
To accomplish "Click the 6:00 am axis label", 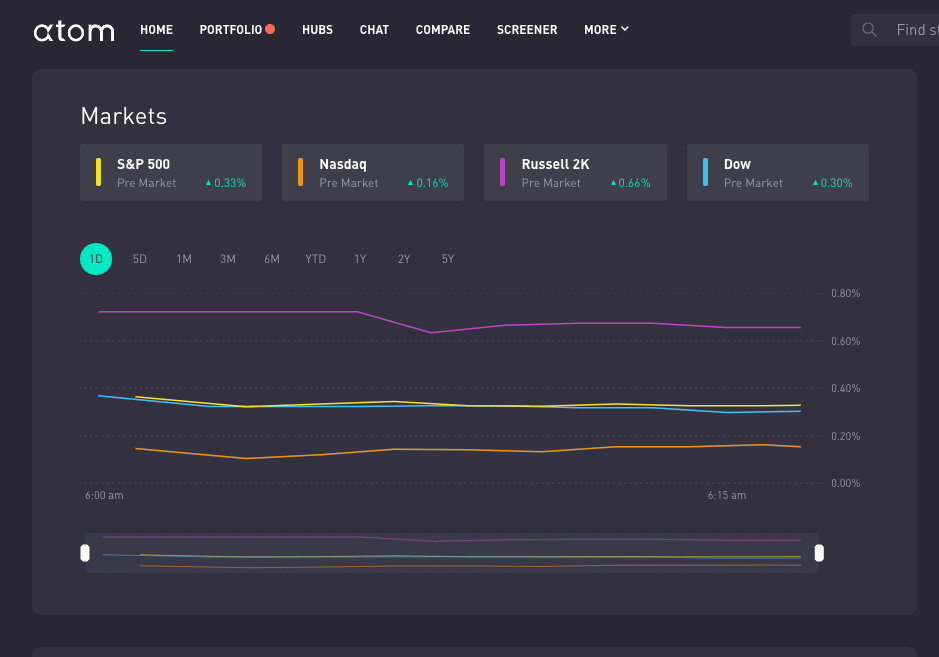I will tap(104, 495).
